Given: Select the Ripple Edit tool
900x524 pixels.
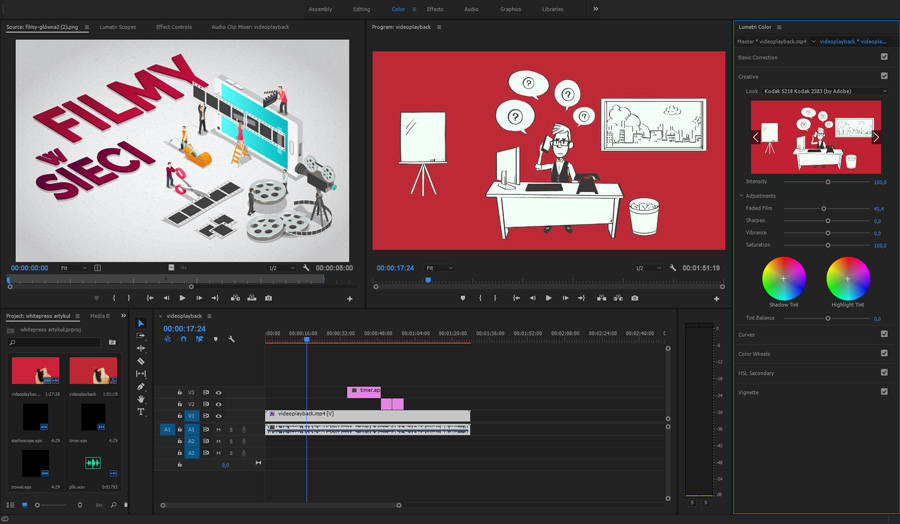Looking at the screenshot, I should (x=141, y=348).
